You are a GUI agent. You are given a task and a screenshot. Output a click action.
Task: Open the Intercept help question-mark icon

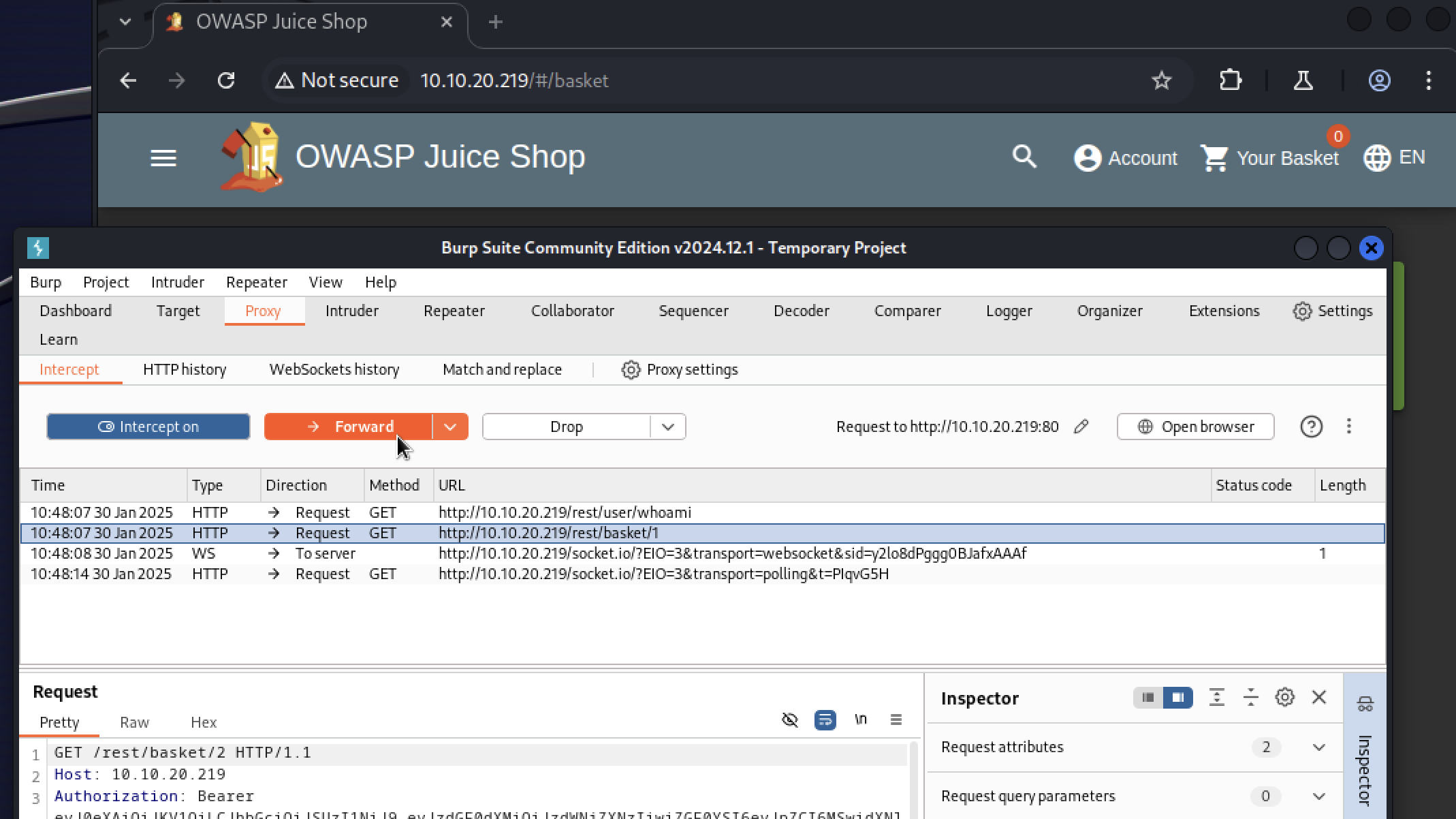click(x=1311, y=427)
